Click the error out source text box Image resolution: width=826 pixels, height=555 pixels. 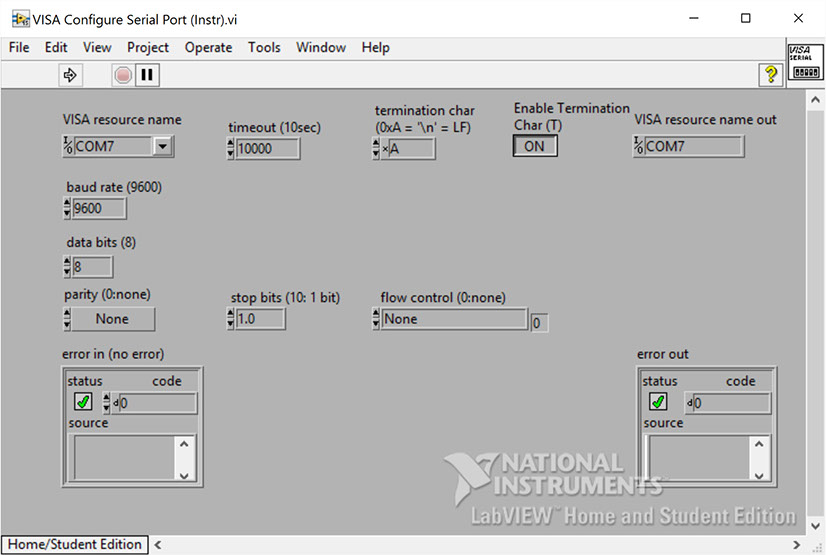[x=699, y=458]
